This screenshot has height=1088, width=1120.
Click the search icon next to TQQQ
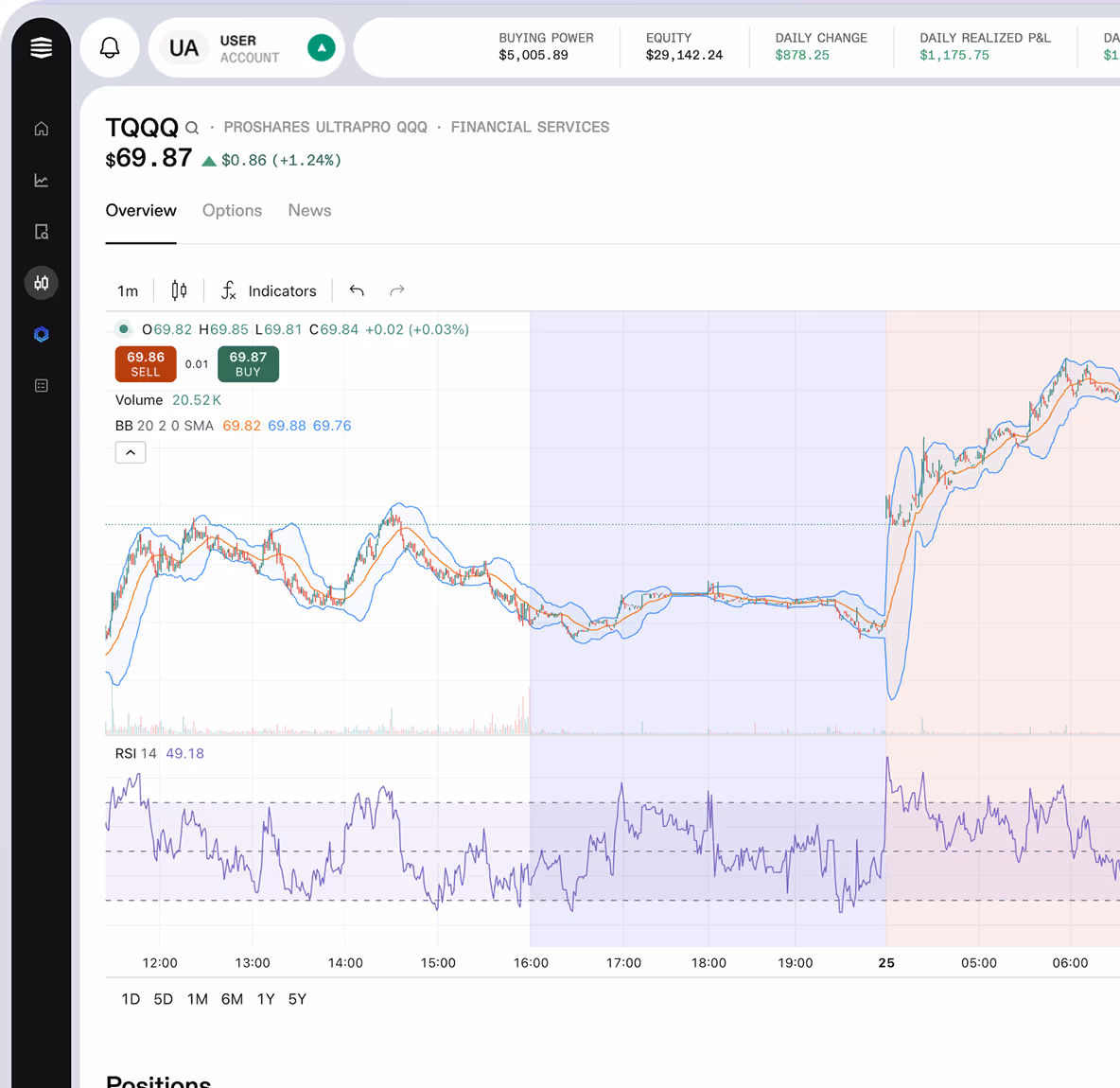click(191, 128)
